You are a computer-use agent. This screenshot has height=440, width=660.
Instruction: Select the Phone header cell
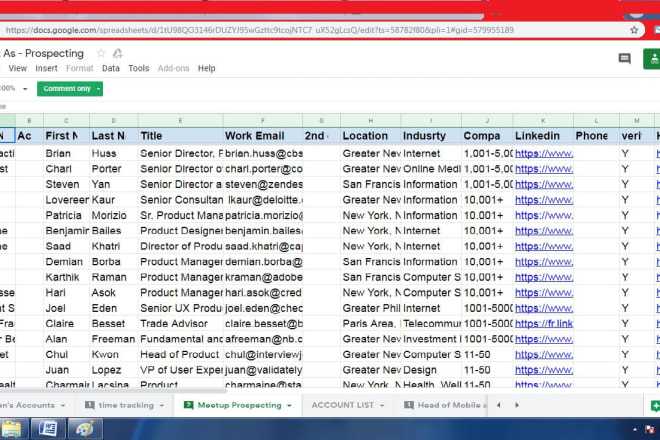pos(596,136)
